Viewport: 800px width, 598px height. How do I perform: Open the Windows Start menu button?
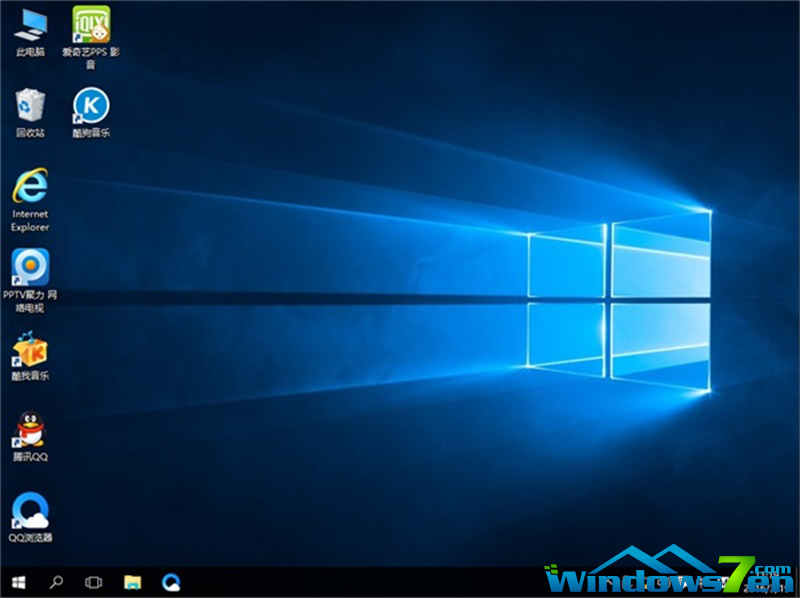(x=18, y=582)
